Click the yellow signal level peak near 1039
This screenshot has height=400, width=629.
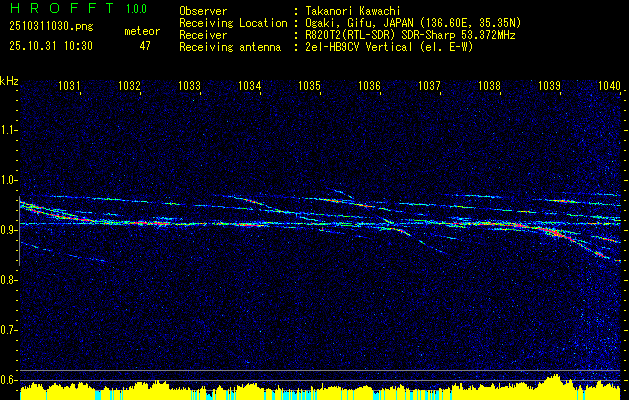555,386
